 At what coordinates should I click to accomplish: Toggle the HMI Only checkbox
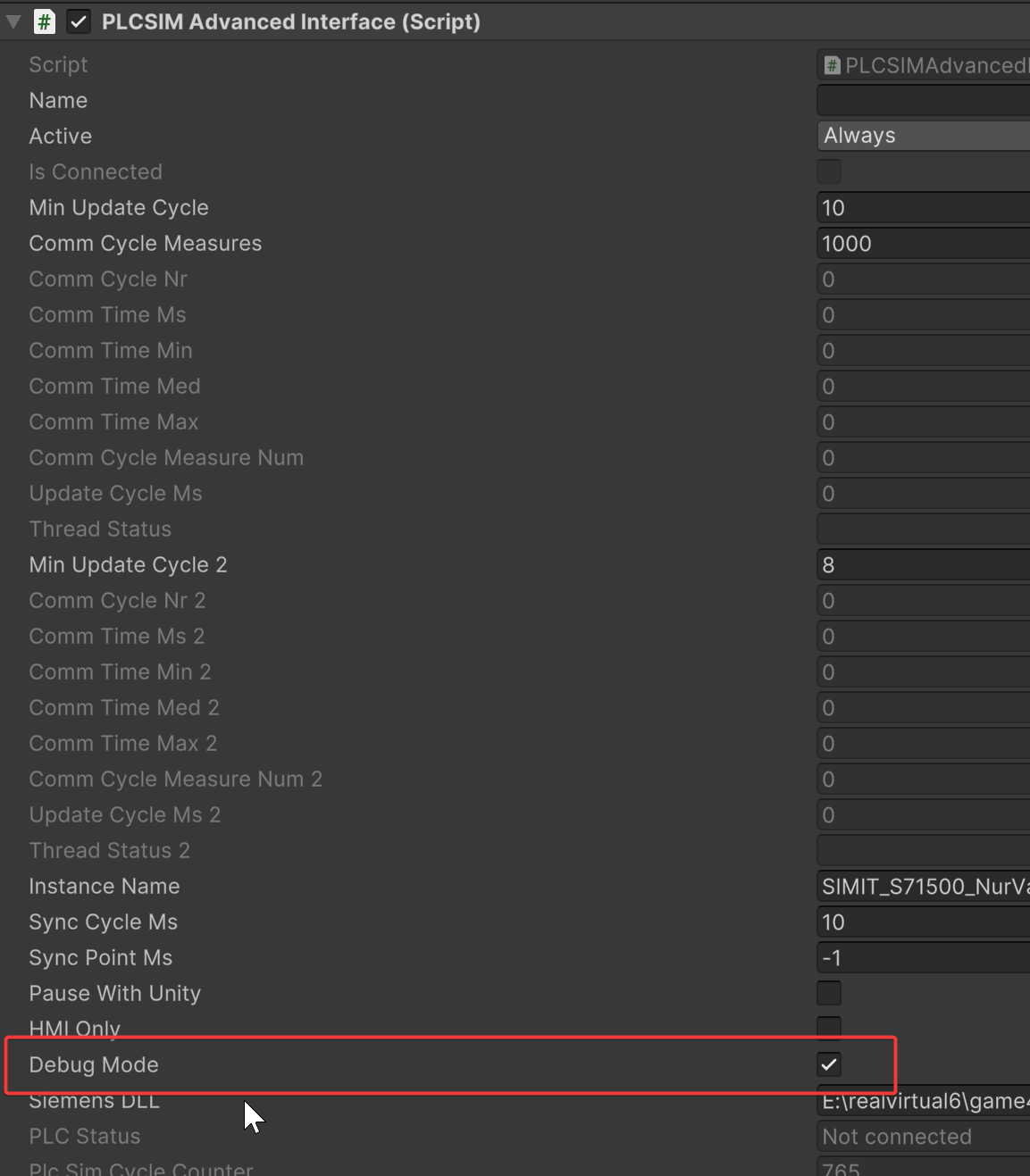pyautogui.click(x=829, y=1027)
